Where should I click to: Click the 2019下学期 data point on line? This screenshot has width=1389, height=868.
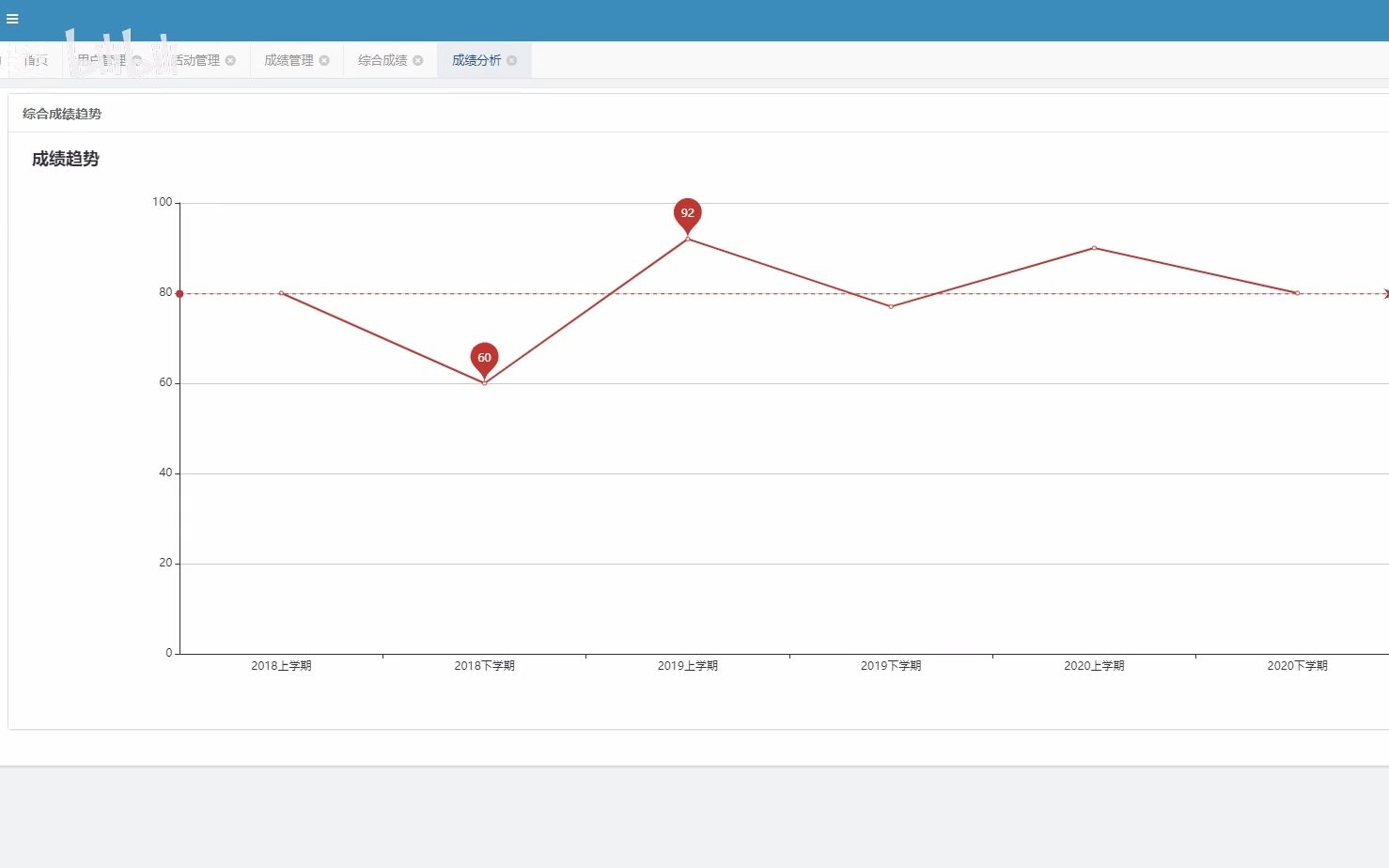point(891,306)
